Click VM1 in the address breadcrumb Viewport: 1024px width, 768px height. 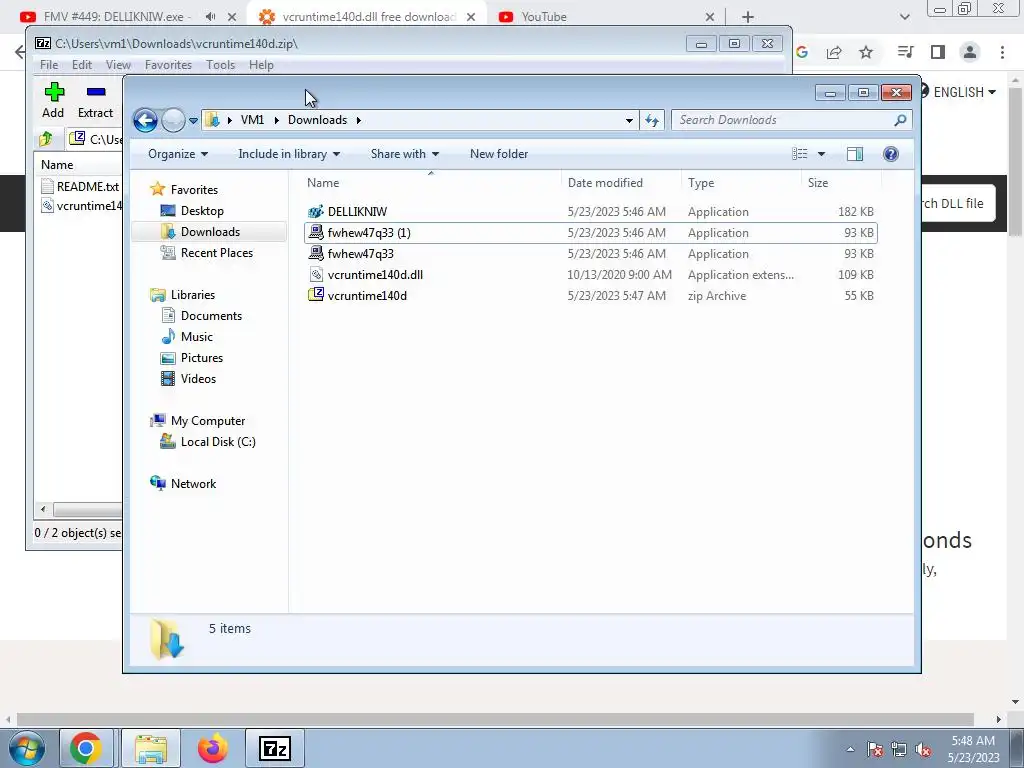point(252,120)
